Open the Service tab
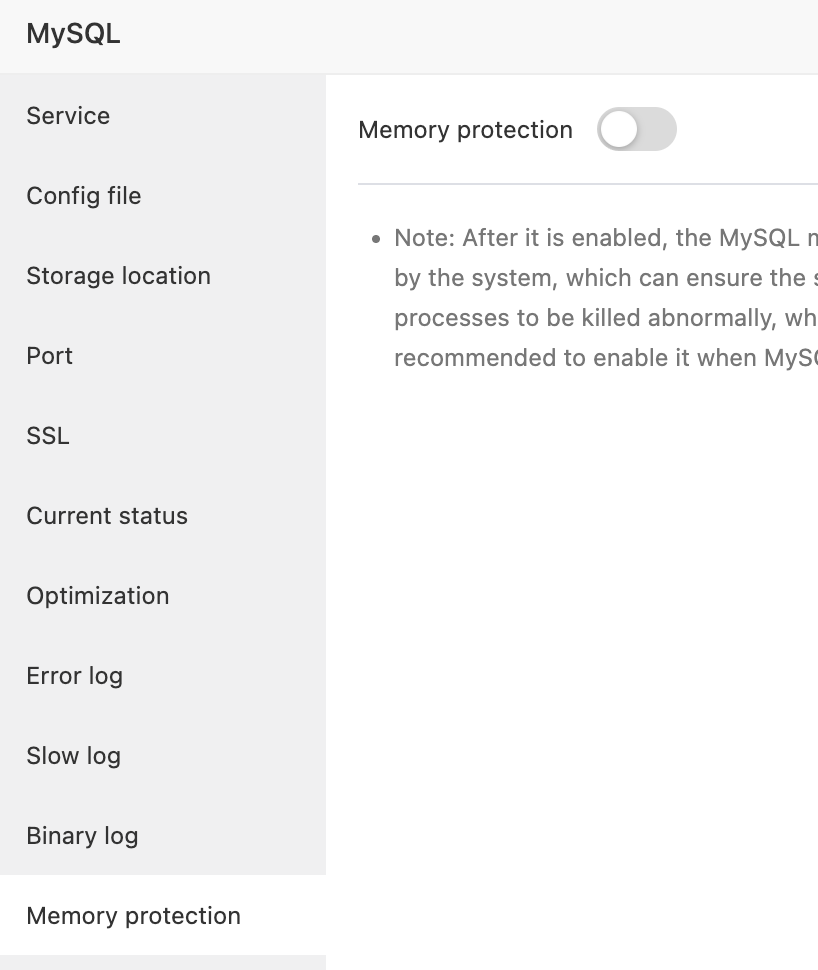The width and height of the screenshot is (818, 970). [x=68, y=116]
